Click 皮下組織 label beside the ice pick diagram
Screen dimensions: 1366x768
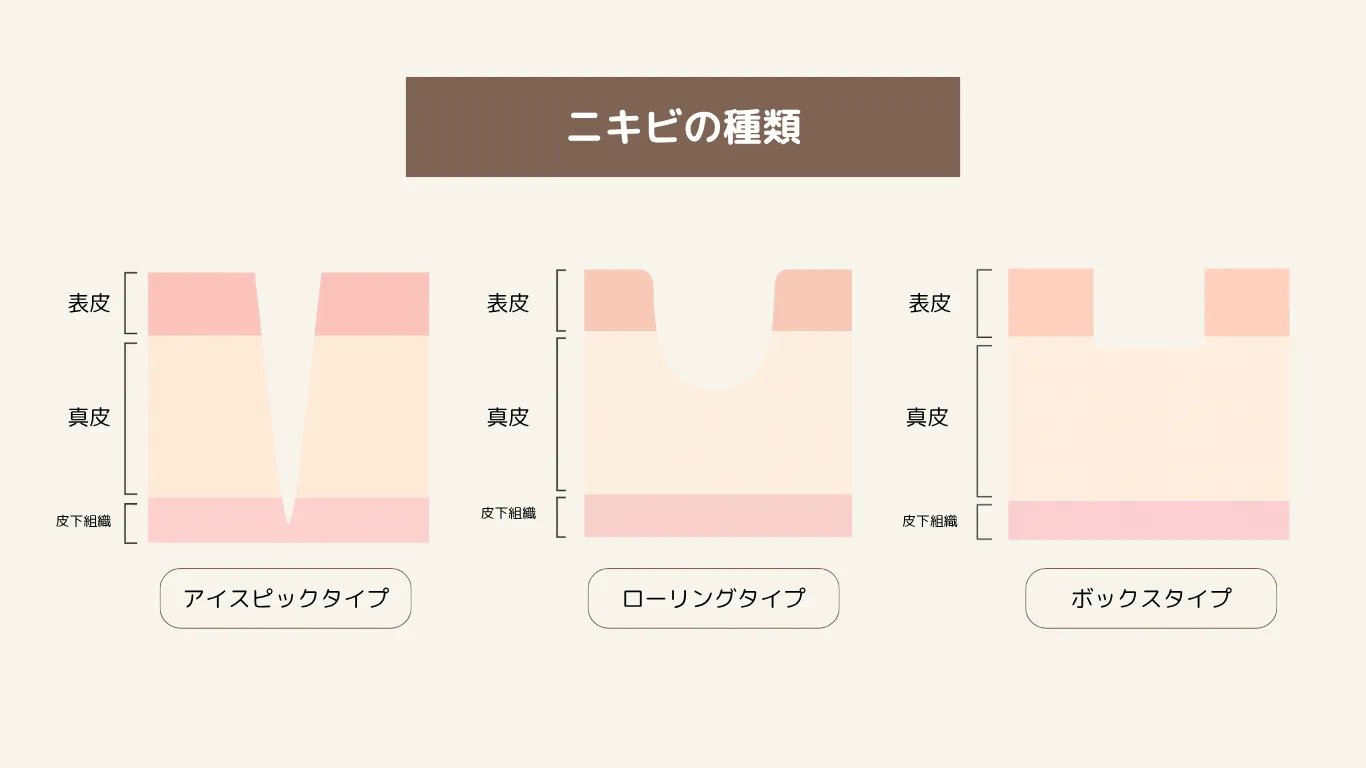point(83,521)
